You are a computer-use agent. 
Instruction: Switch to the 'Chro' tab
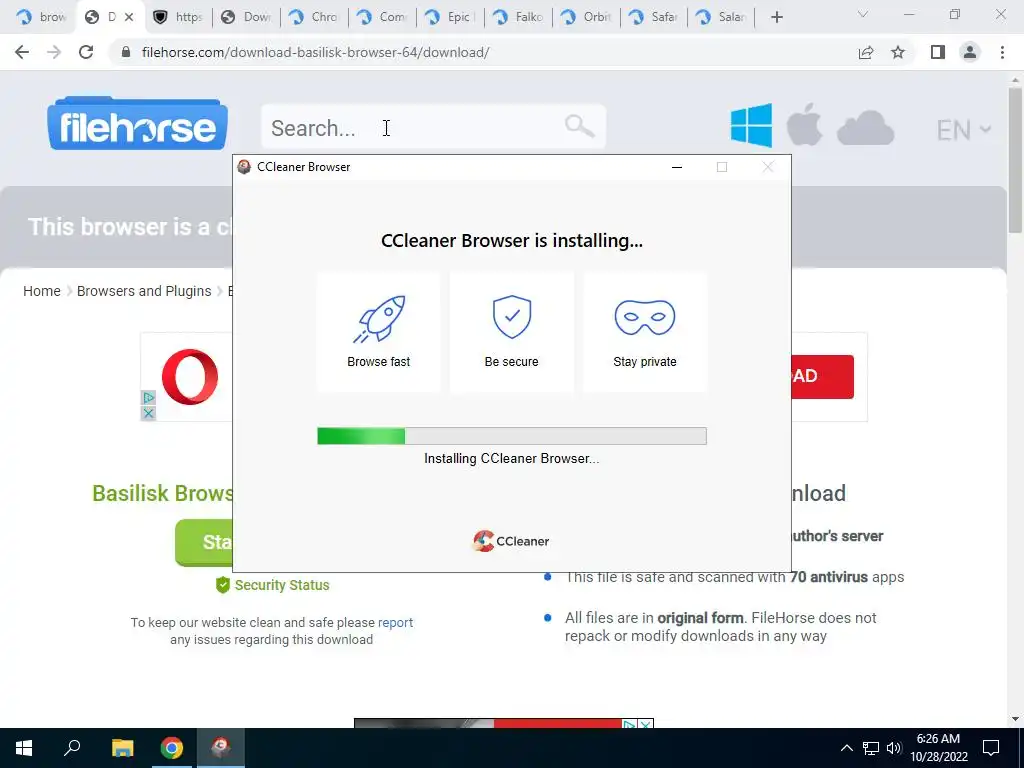click(x=314, y=17)
